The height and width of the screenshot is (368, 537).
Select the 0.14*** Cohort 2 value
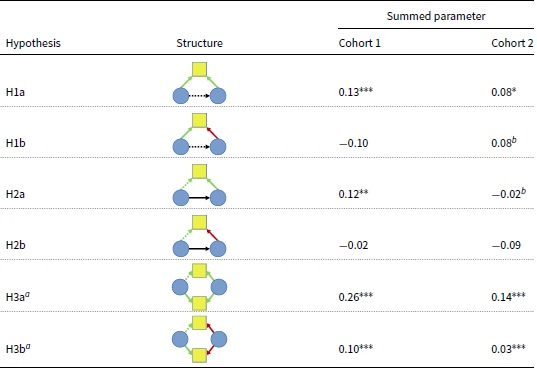coord(508,296)
